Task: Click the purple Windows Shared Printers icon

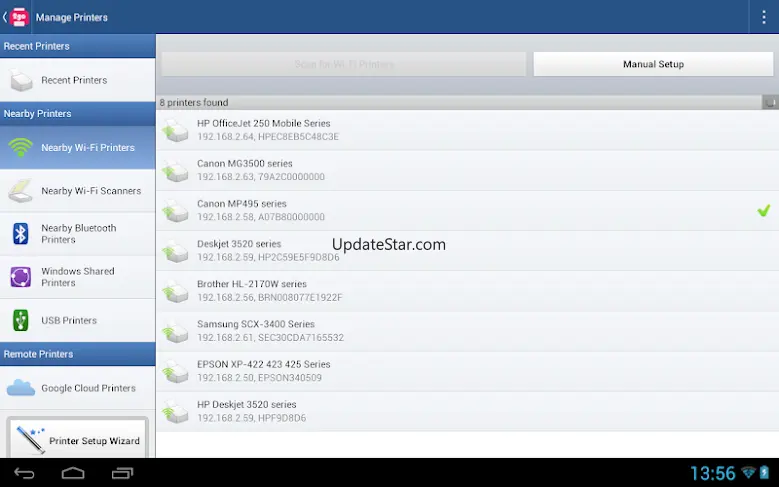Action: (x=20, y=277)
